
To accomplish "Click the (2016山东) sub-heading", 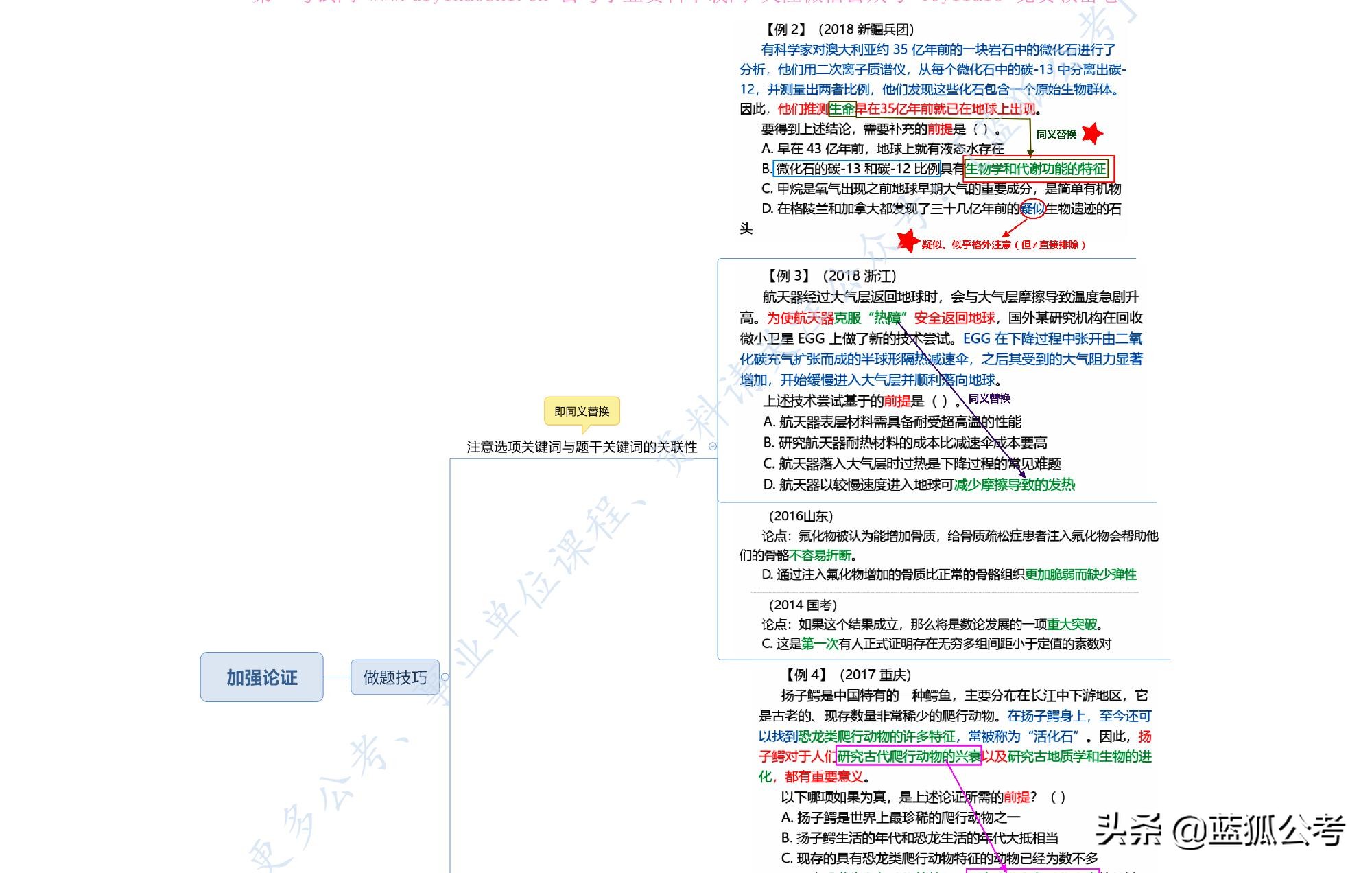I will click(x=800, y=516).
